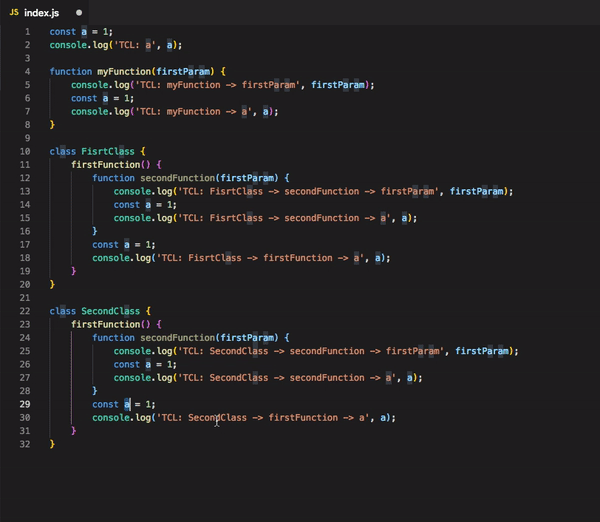Click 'secondFunction' on line 12
This screenshot has height=522, width=600.
tap(178, 178)
